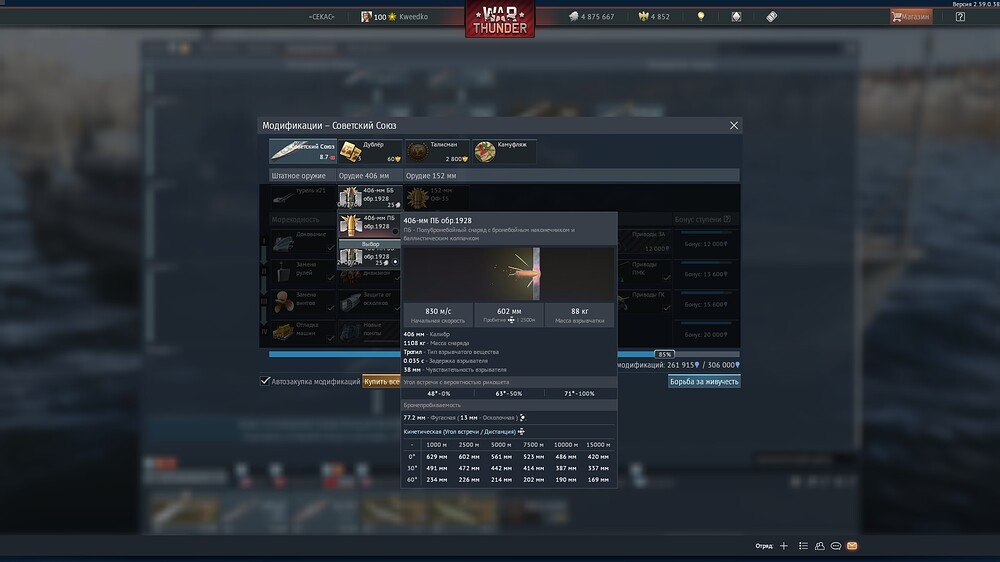
Task: Click the Приводы ЗА modification
Action: 644,242
